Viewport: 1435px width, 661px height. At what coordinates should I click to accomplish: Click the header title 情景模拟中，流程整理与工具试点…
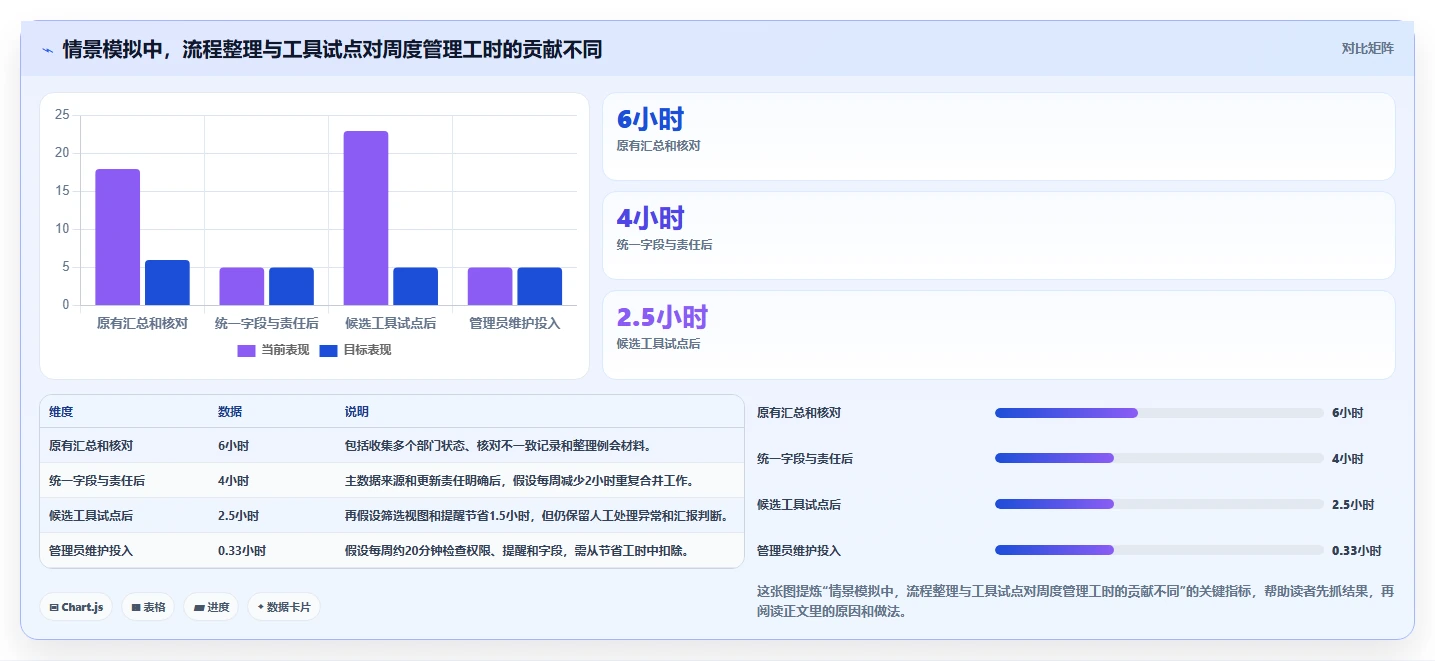(332, 49)
